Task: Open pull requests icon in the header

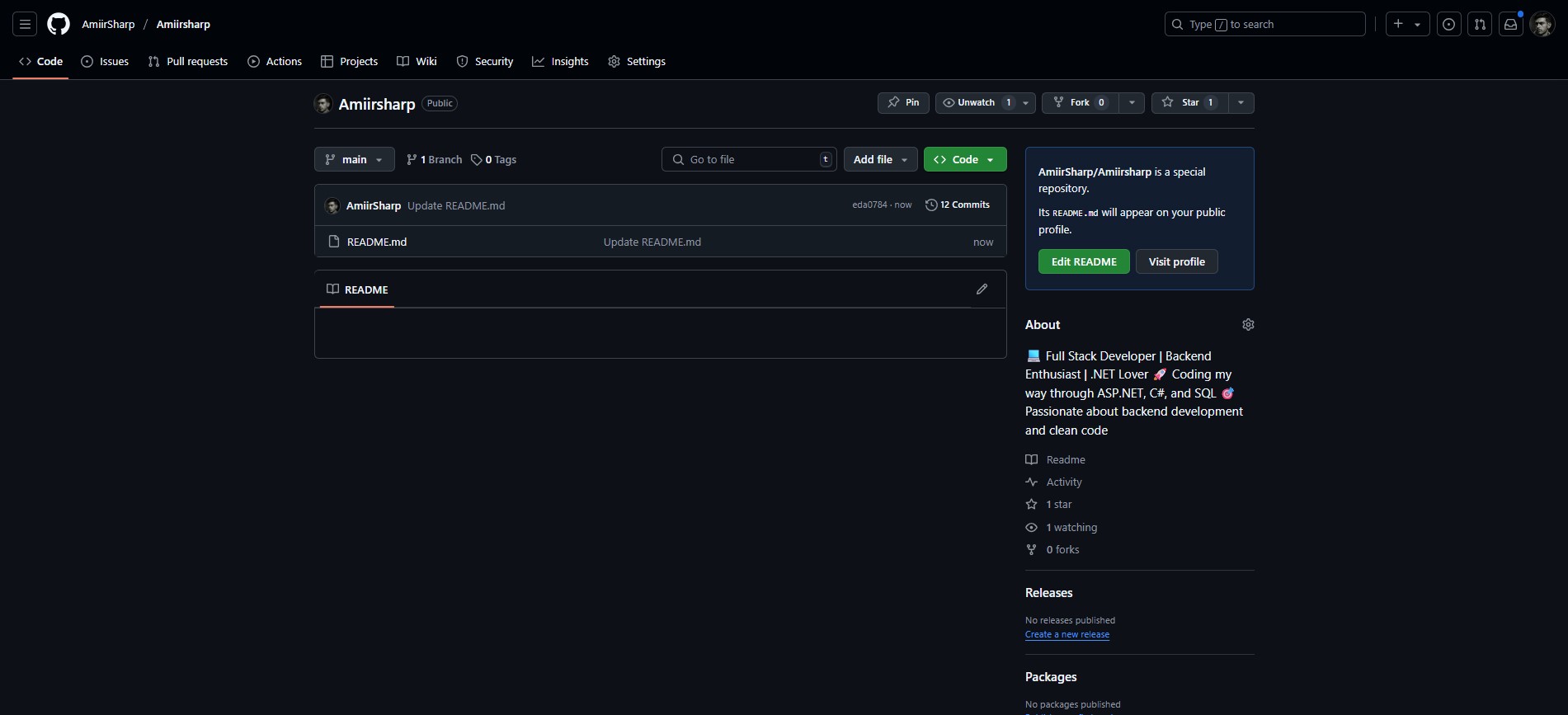Action: 1480,25
